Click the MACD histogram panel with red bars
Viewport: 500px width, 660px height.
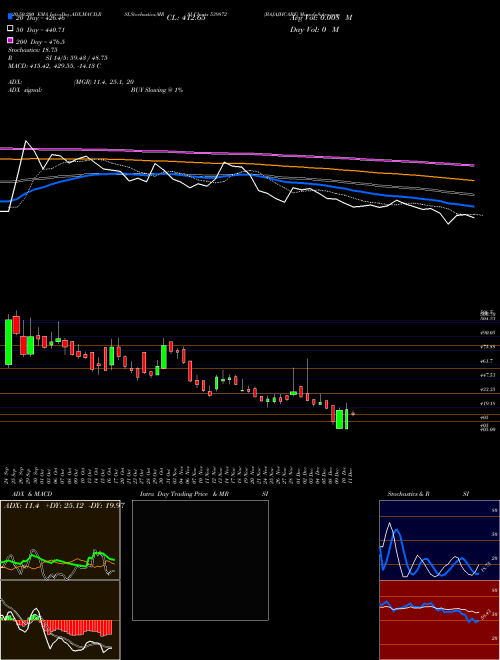click(x=60, y=620)
